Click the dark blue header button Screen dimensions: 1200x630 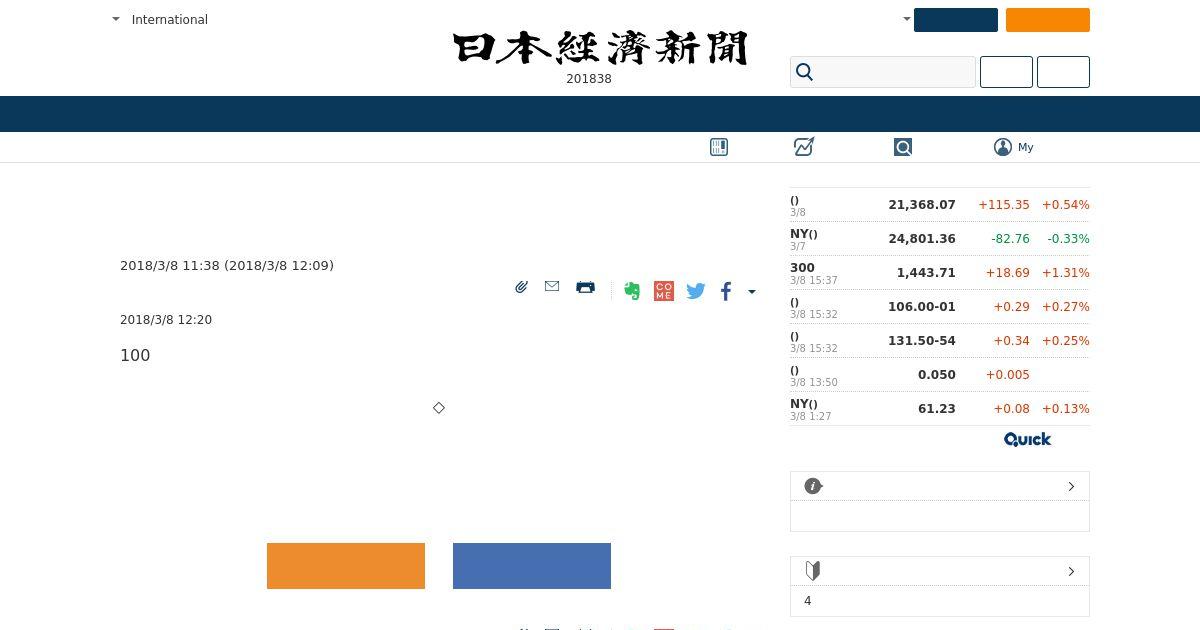[956, 20]
